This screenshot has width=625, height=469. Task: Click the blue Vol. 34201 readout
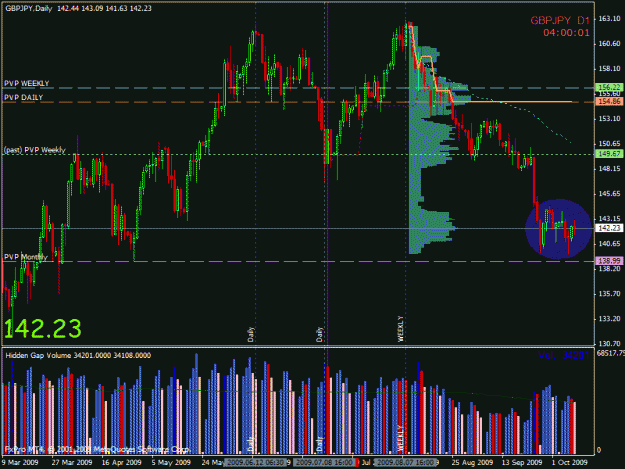(563, 355)
